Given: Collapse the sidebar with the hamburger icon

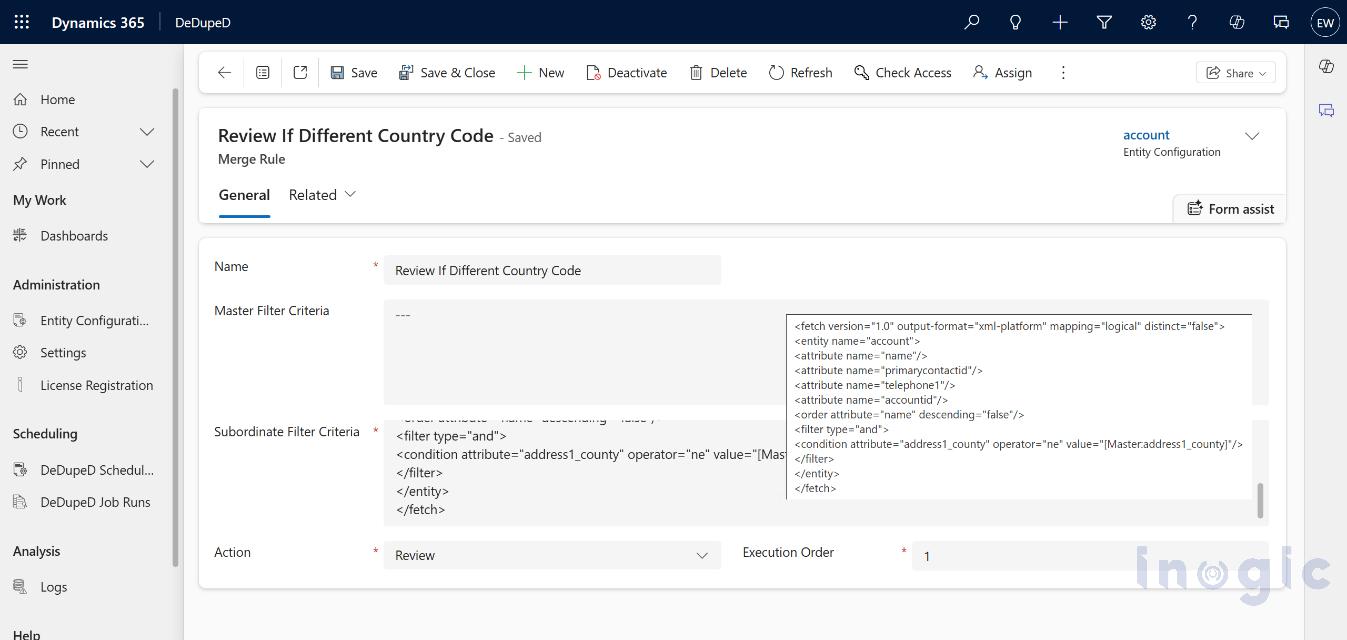Looking at the screenshot, I should click(x=20, y=63).
